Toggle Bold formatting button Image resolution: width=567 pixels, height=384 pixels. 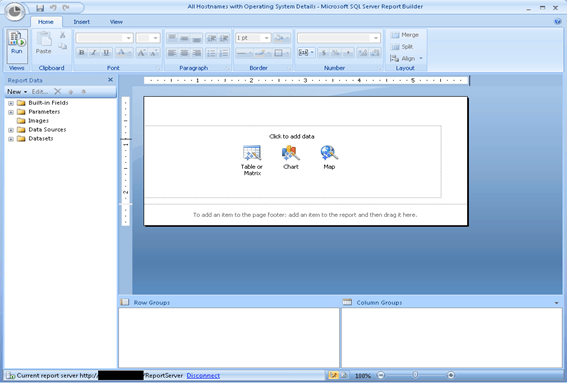coord(82,53)
